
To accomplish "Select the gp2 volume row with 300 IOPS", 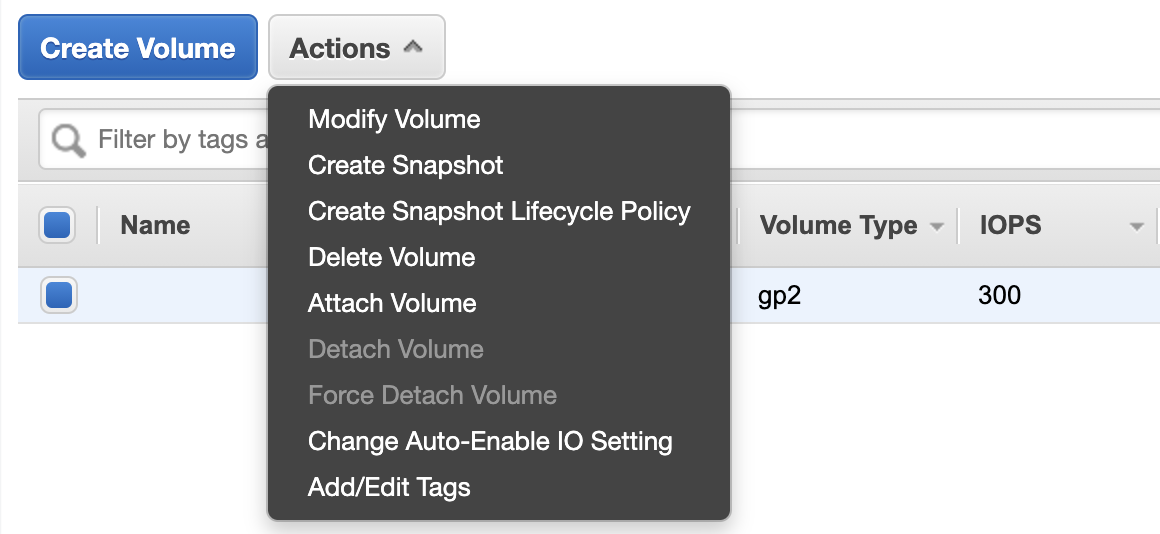I will pos(589,295).
